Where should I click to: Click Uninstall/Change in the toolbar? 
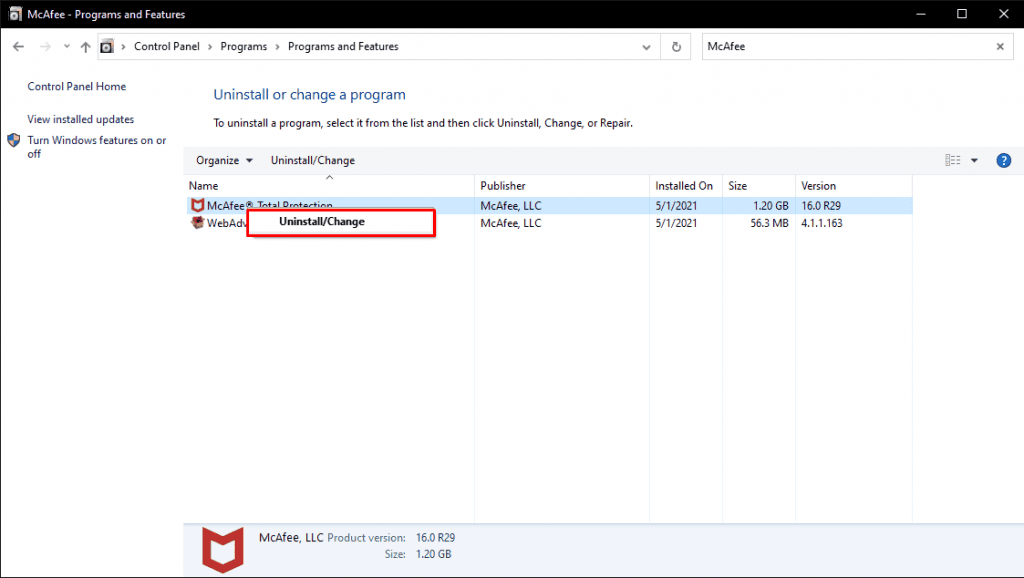click(313, 160)
